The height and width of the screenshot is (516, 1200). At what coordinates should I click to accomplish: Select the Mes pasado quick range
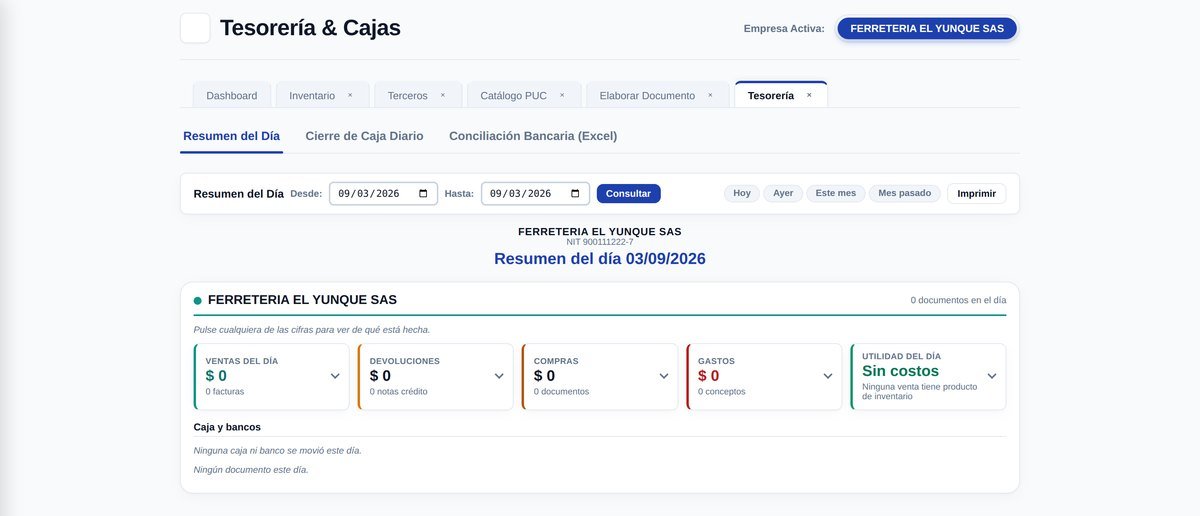[x=905, y=193]
